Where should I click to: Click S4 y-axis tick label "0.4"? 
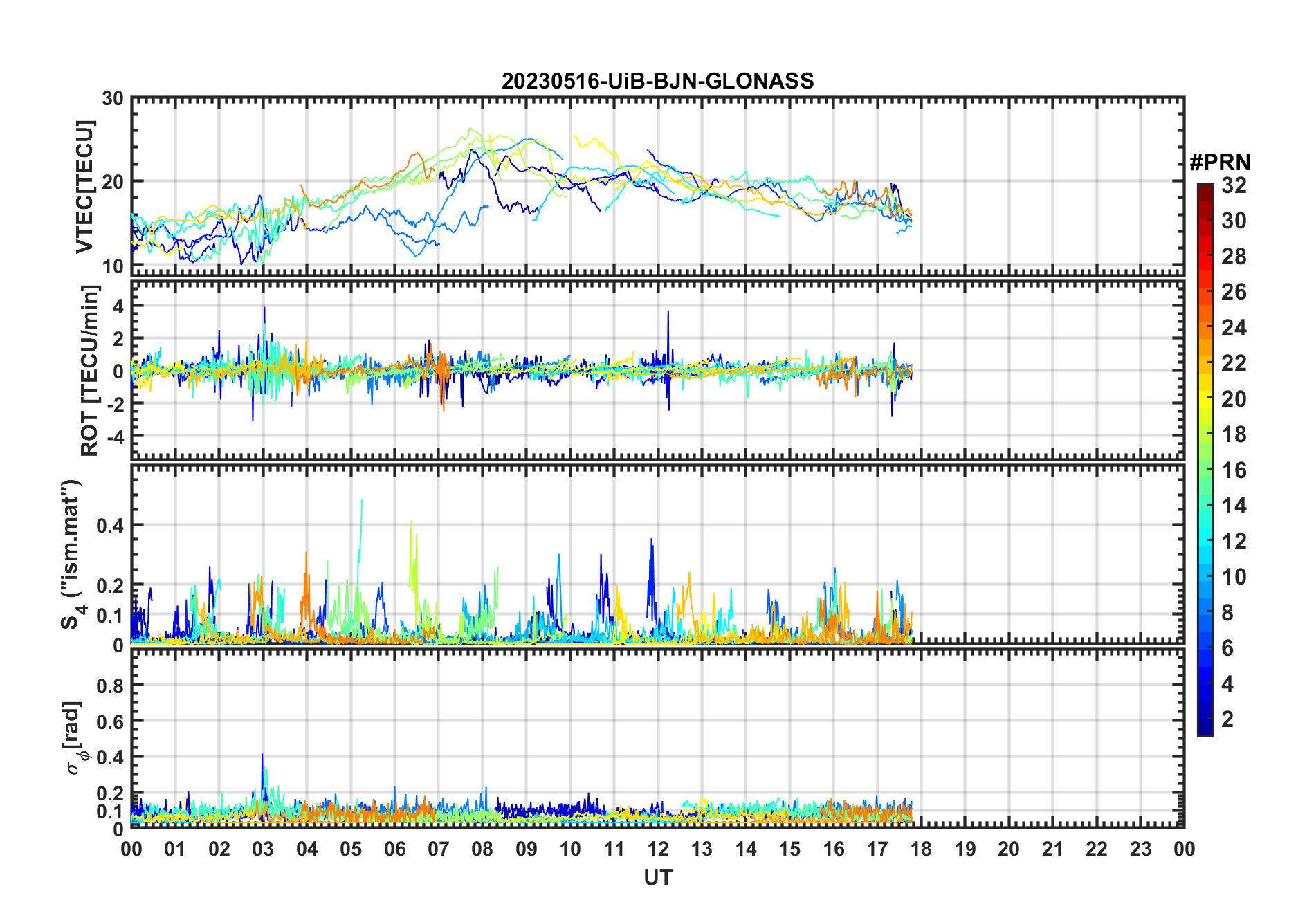[111, 526]
